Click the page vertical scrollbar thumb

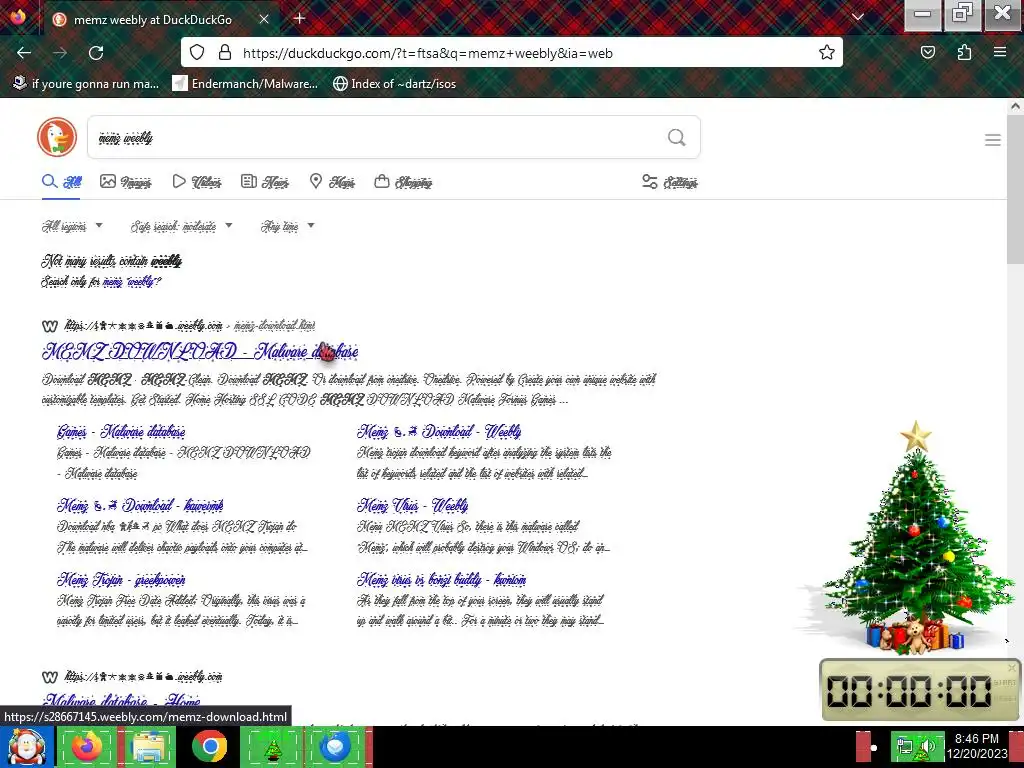1015,188
